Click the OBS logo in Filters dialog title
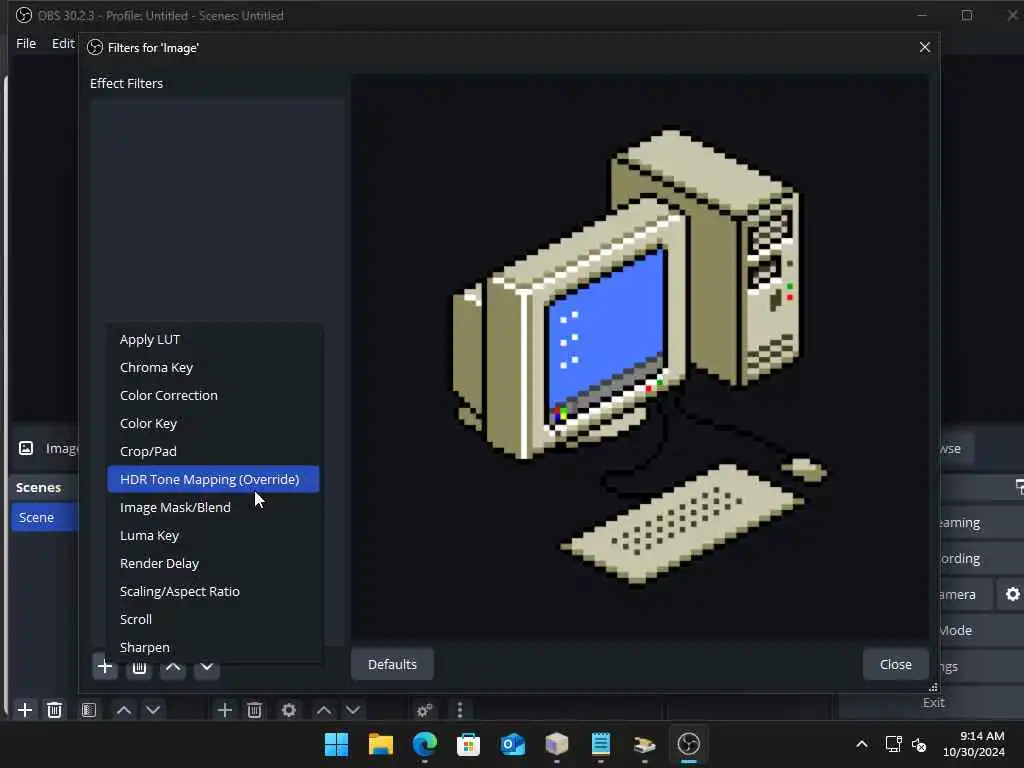1024x768 pixels. (x=95, y=48)
